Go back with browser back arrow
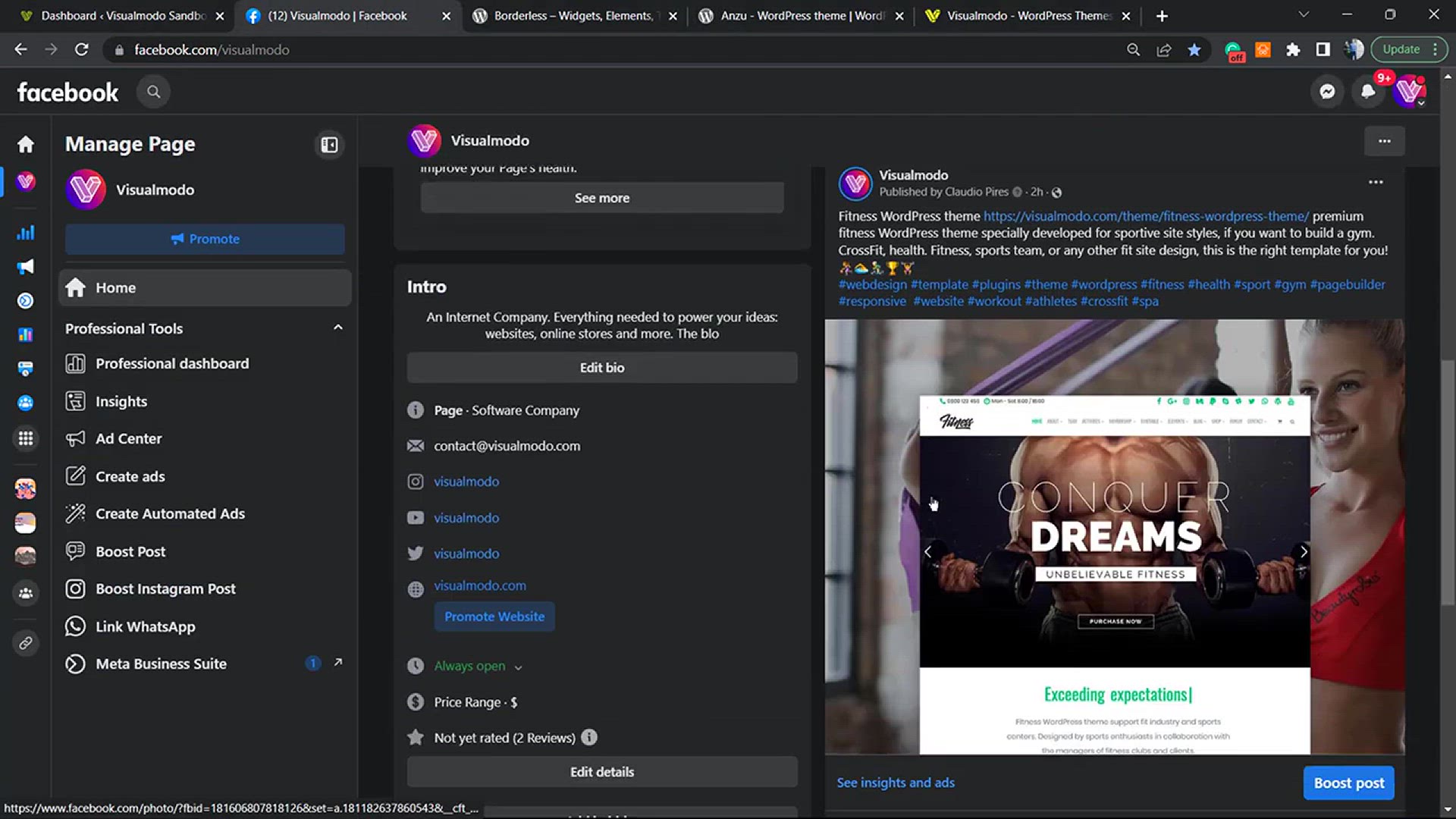 pyautogui.click(x=20, y=49)
